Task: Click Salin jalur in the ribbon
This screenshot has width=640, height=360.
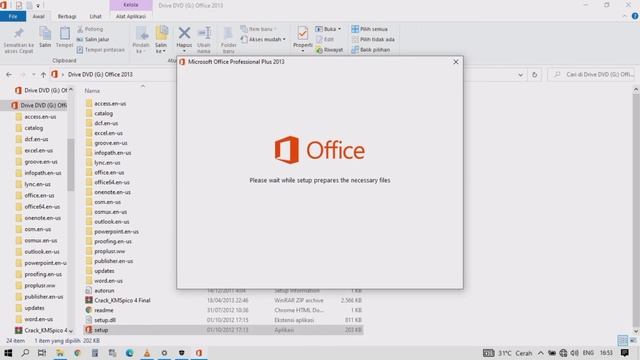Action: (x=93, y=40)
